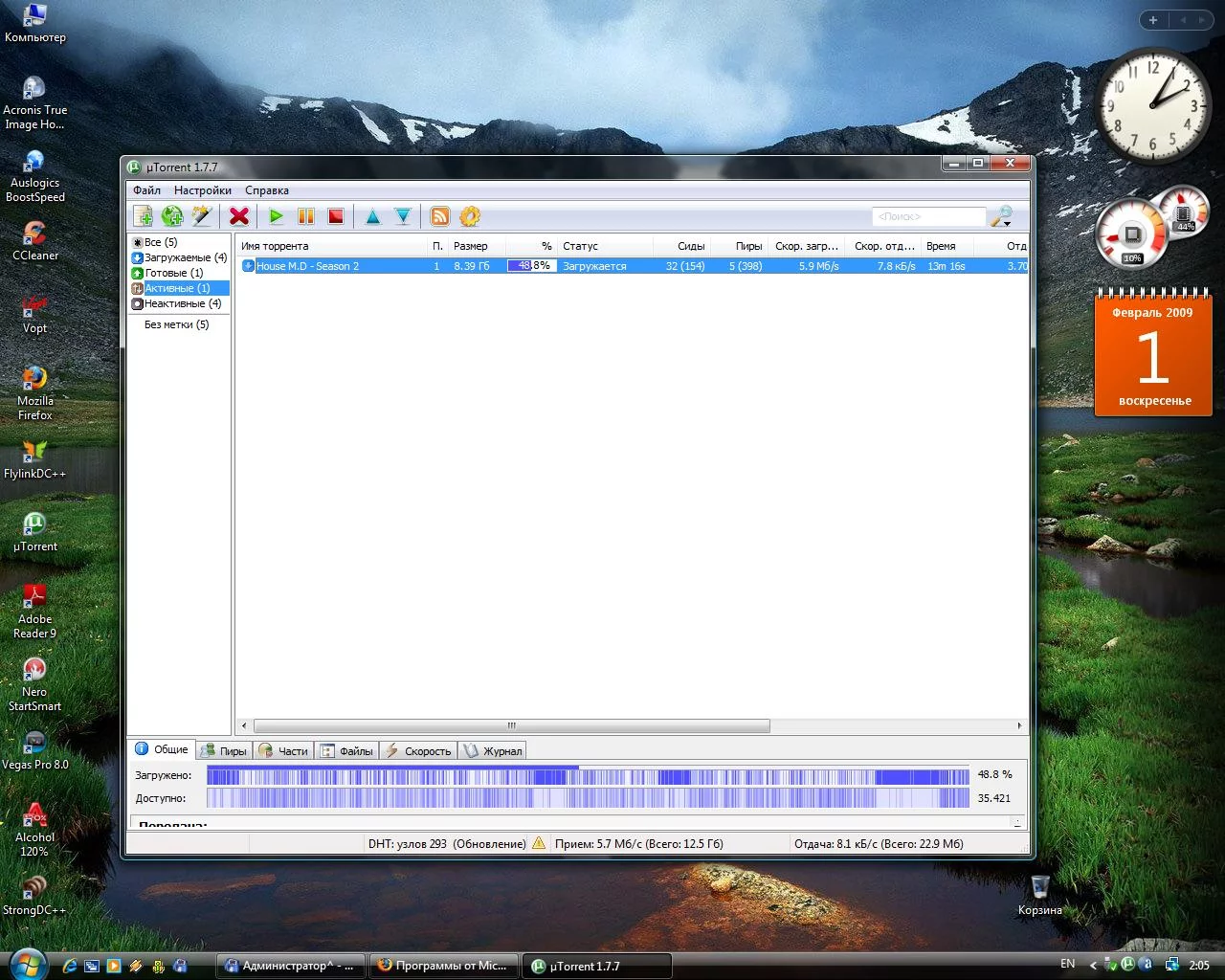Open the Файл menu
Image resolution: width=1225 pixels, height=980 pixels.
click(146, 190)
